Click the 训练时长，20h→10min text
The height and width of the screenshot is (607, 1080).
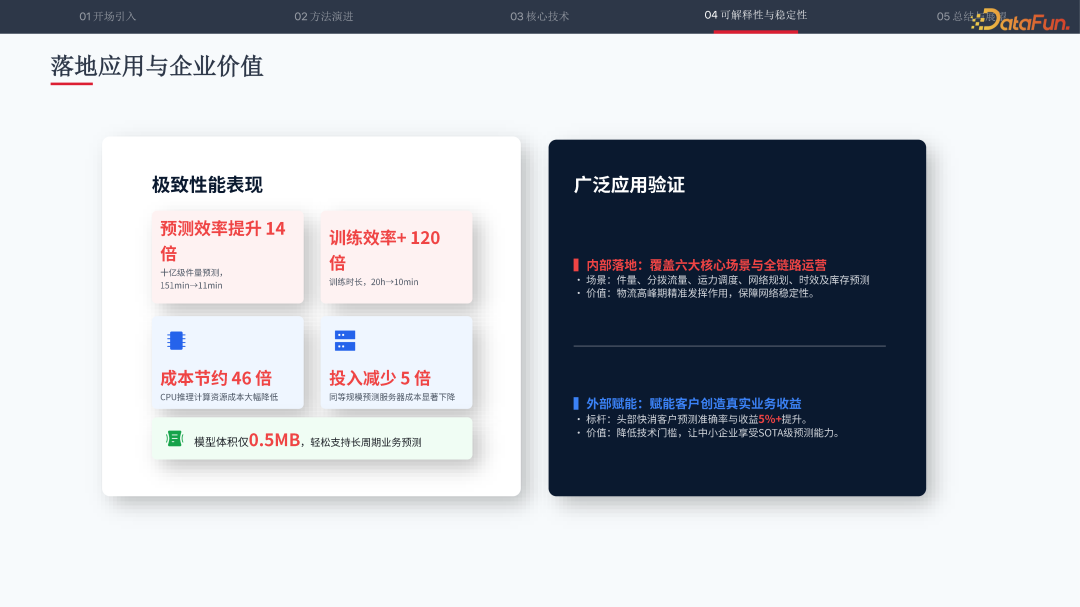click(x=373, y=282)
